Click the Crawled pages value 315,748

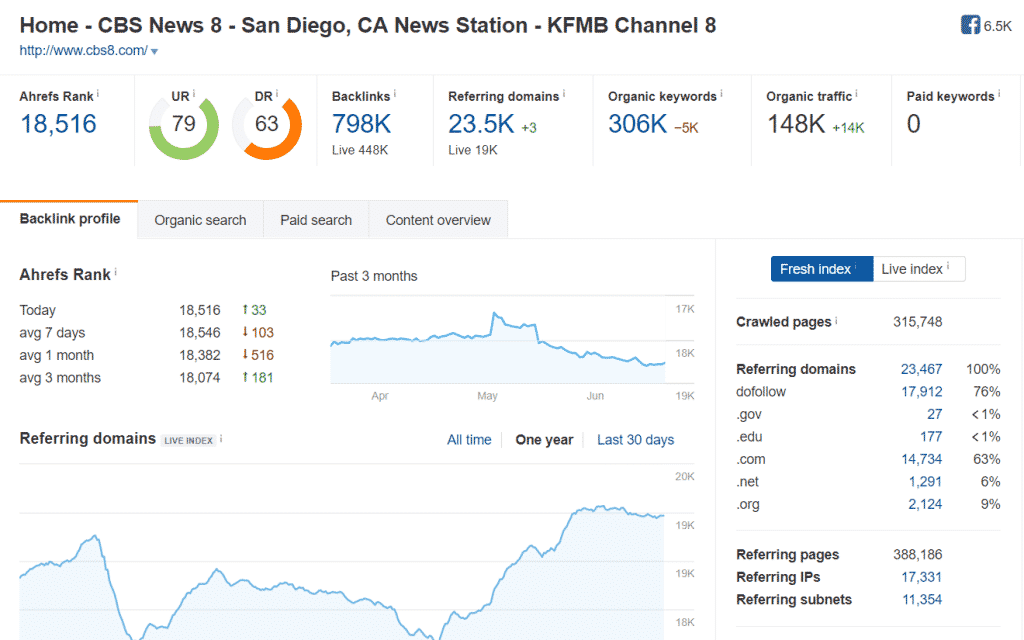(918, 322)
